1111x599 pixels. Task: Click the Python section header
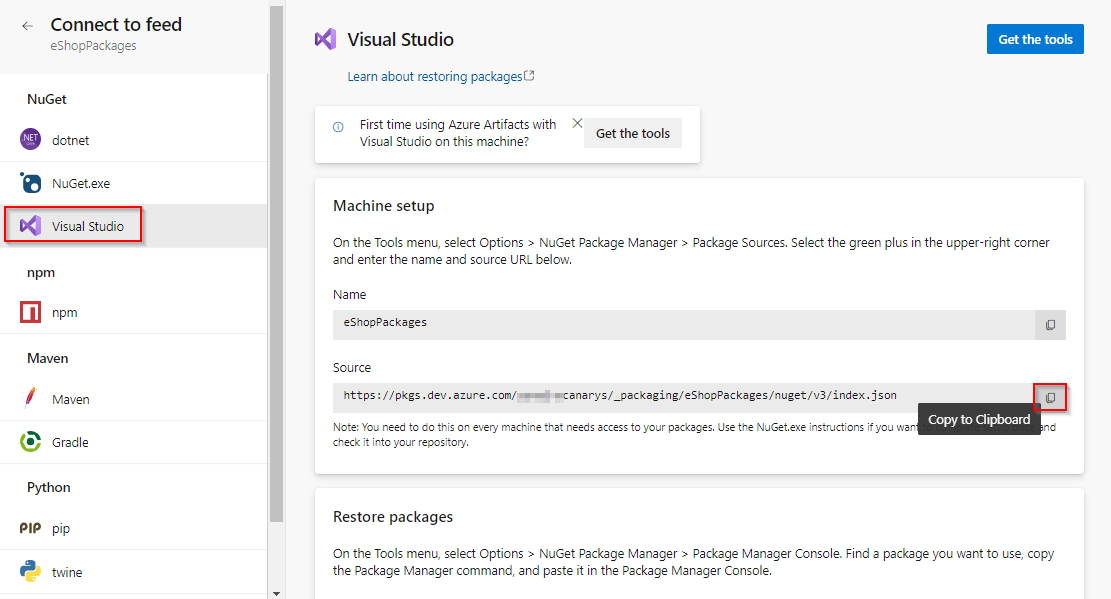pyautogui.click(x=48, y=487)
